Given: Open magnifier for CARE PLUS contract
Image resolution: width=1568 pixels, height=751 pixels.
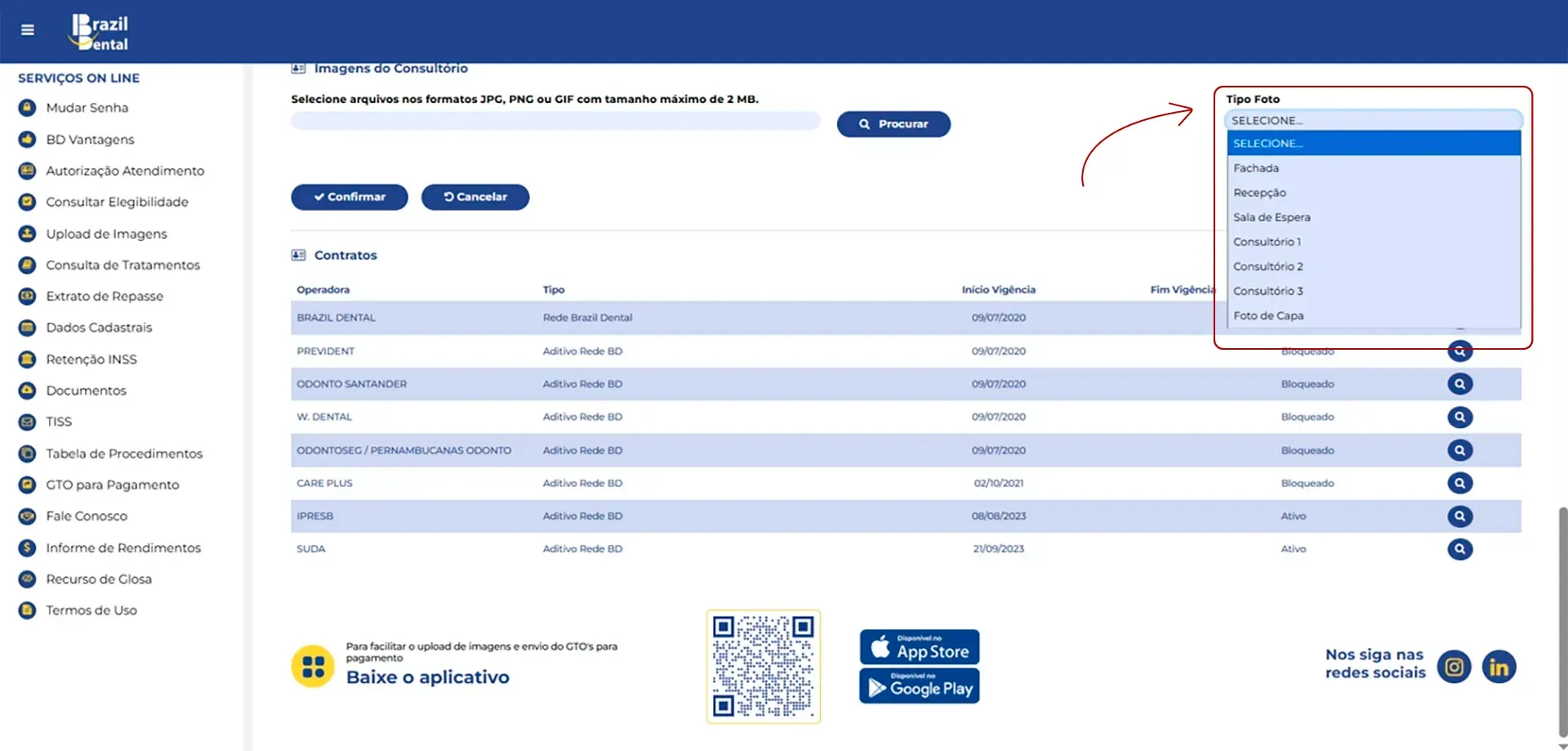Looking at the screenshot, I should 1459,483.
